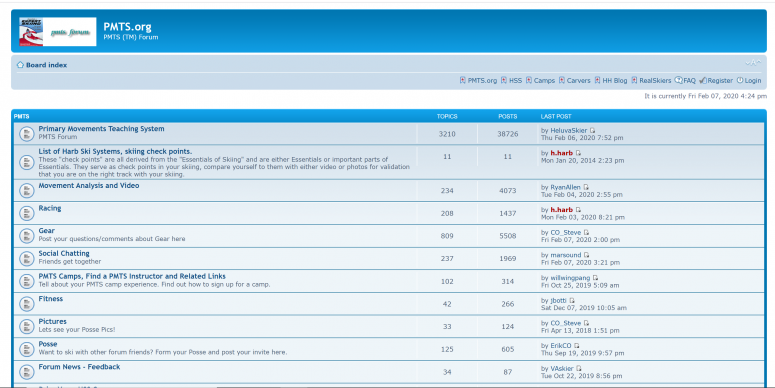The image size is (775, 388).
Task: Click the forum icon beside Fitness
Action: click(27, 304)
